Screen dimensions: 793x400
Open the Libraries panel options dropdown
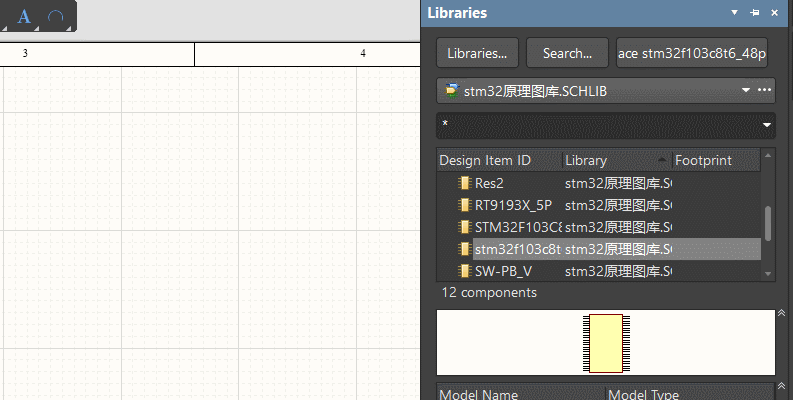click(x=734, y=13)
